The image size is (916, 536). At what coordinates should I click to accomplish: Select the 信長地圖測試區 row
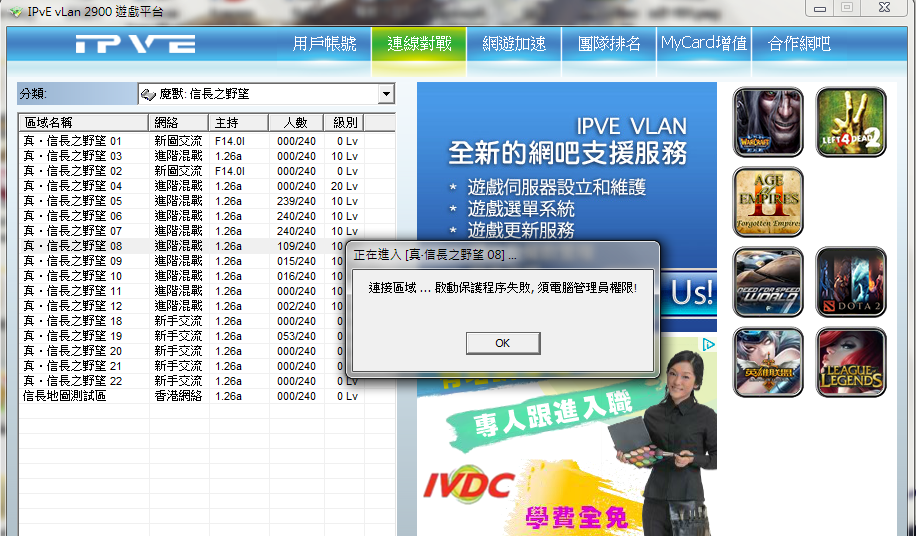point(207,396)
